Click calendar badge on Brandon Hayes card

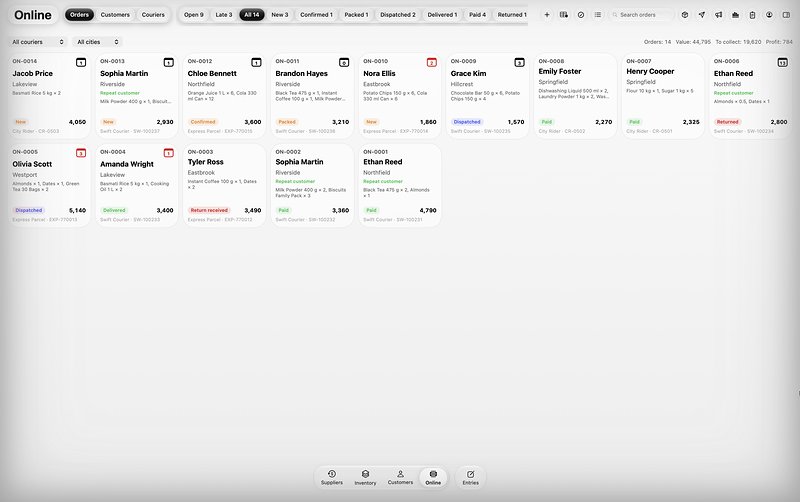(344, 62)
